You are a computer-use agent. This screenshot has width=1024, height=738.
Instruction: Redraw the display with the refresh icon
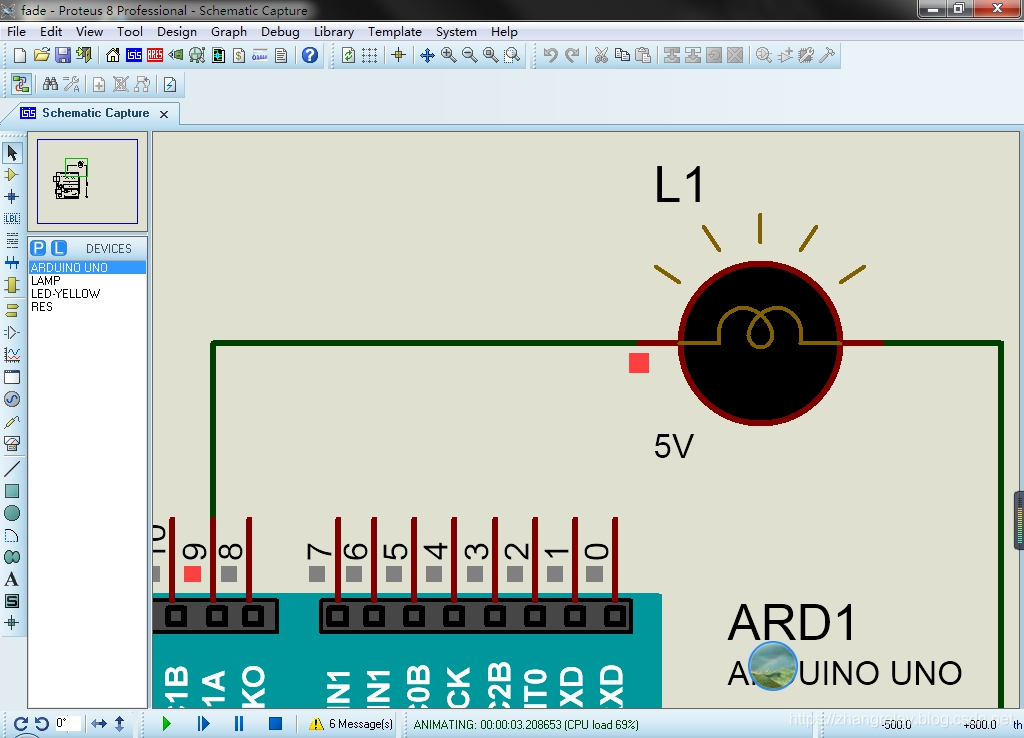pyautogui.click(x=348, y=56)
